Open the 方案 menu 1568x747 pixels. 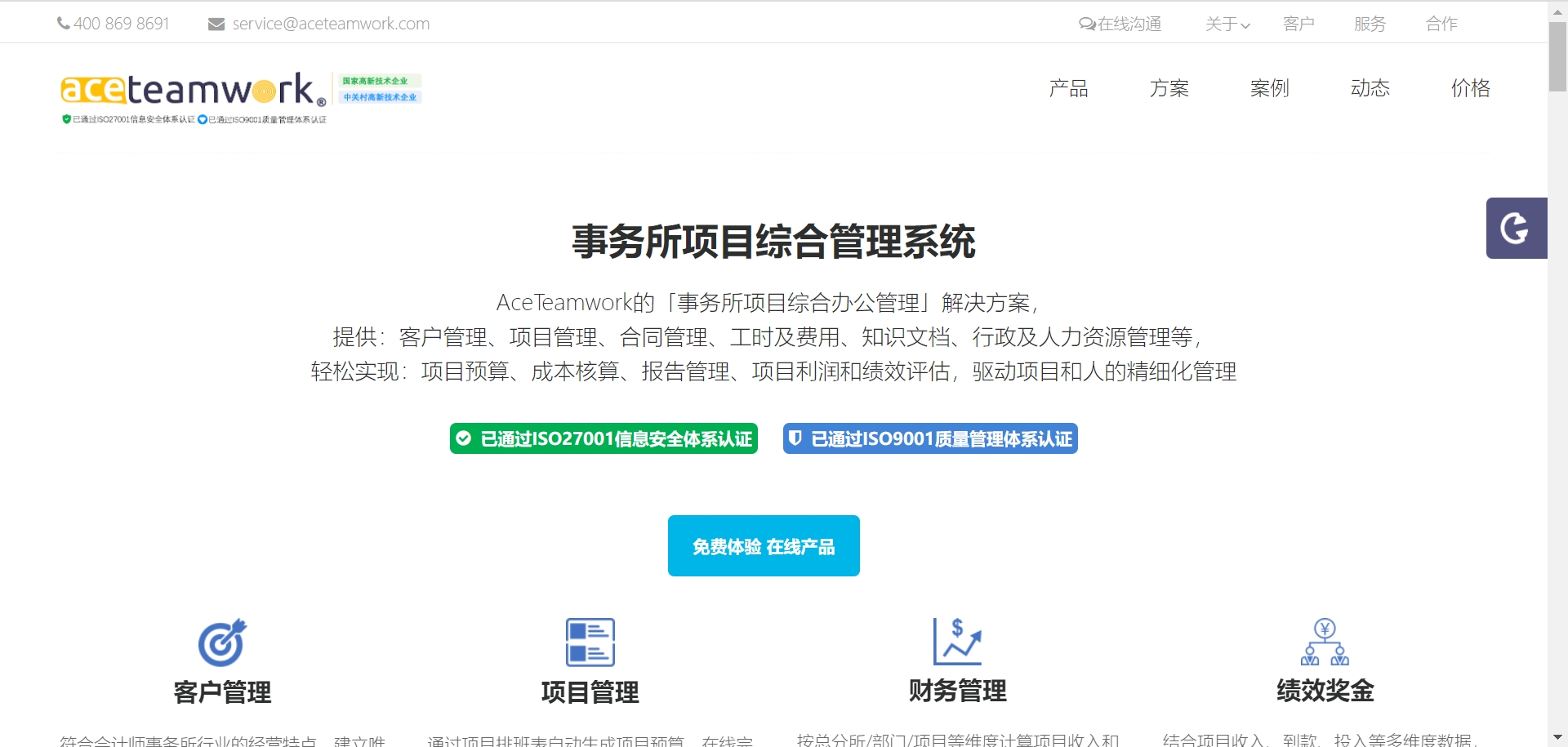pos(1169,88)
